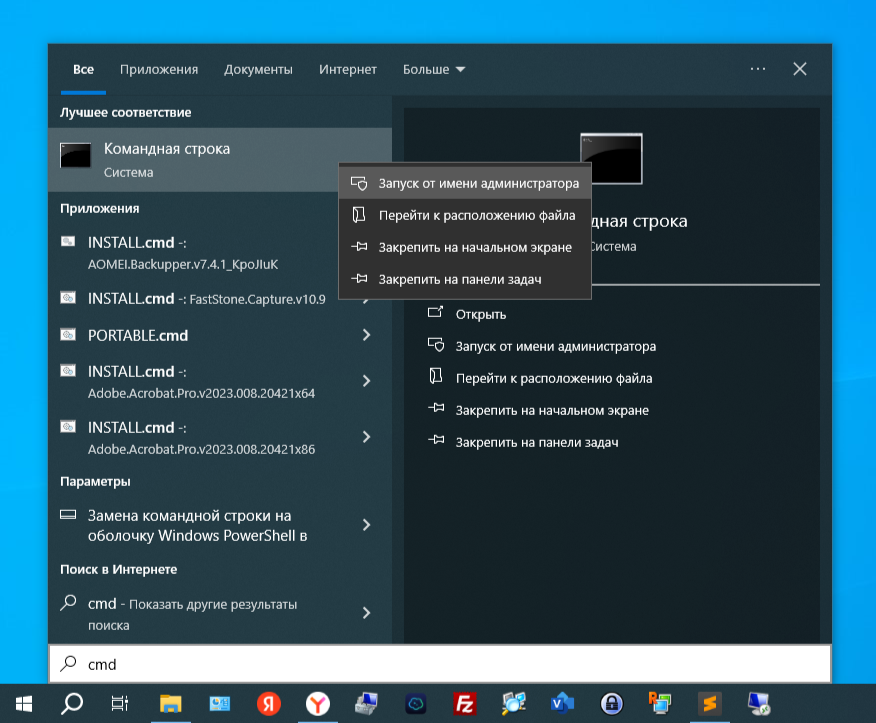Launch FileZilla from the taskbar
Viewport: 876px width, 723px height.
point(465,703)
